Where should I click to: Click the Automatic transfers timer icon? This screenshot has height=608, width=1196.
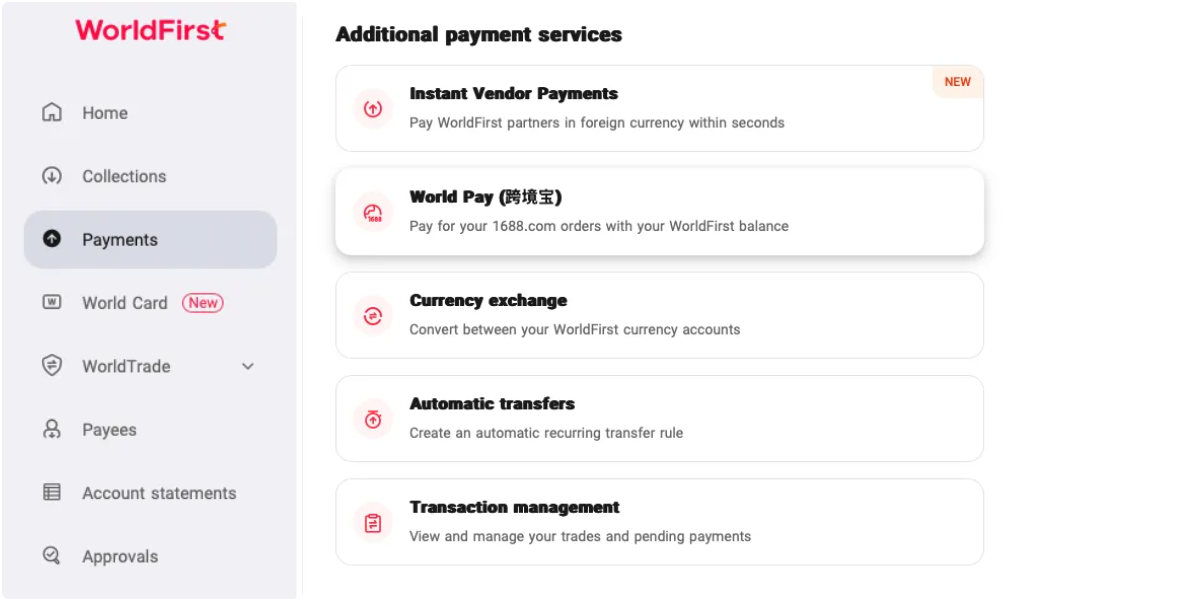pyautogui.click(x=373, y=419)
